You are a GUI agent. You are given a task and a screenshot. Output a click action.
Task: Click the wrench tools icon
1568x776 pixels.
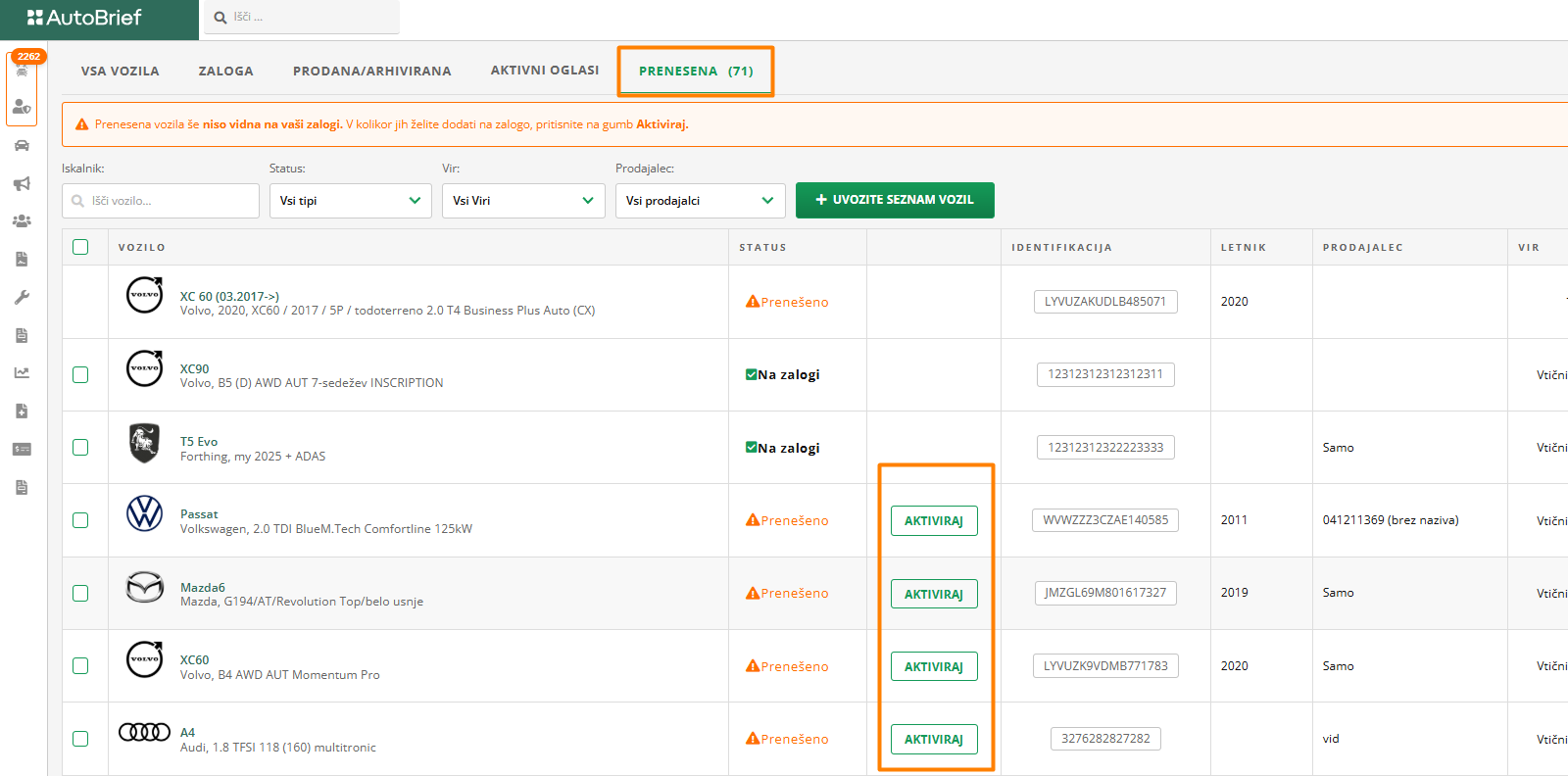click(22, 297)
